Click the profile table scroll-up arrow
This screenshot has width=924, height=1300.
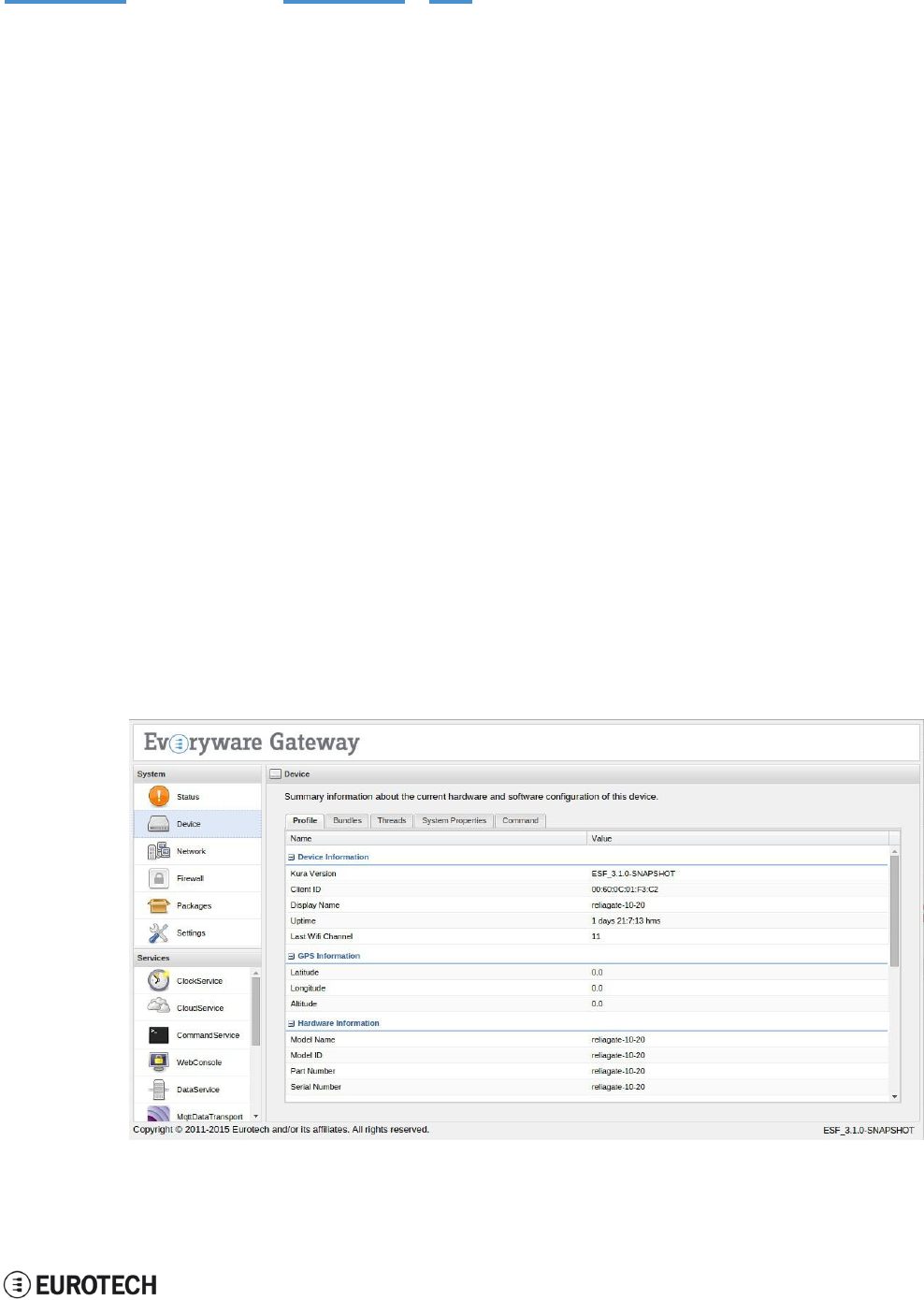click(x=895, y=851)
